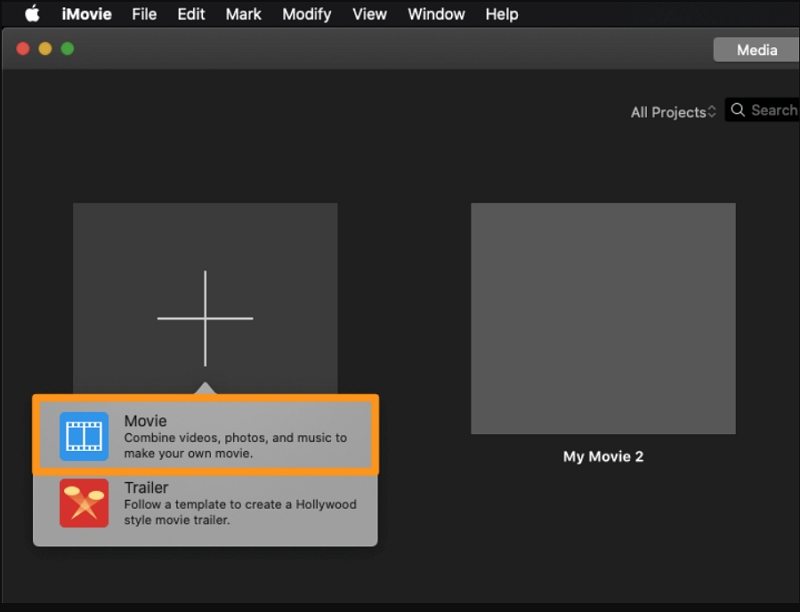Select the My Movie 2 project title
Image resolution: width=800 pixels, height=612 pixels.
[x=603, y=456]
